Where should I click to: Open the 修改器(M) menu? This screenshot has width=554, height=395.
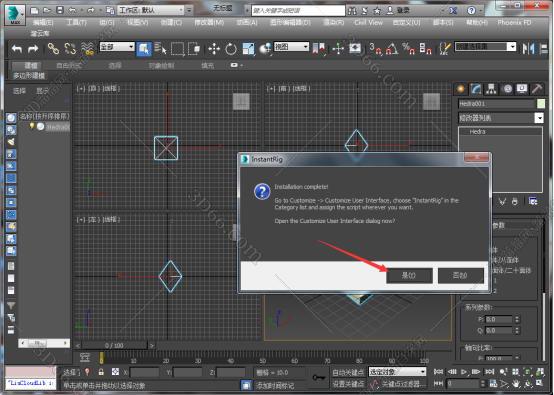click(209, 23)
